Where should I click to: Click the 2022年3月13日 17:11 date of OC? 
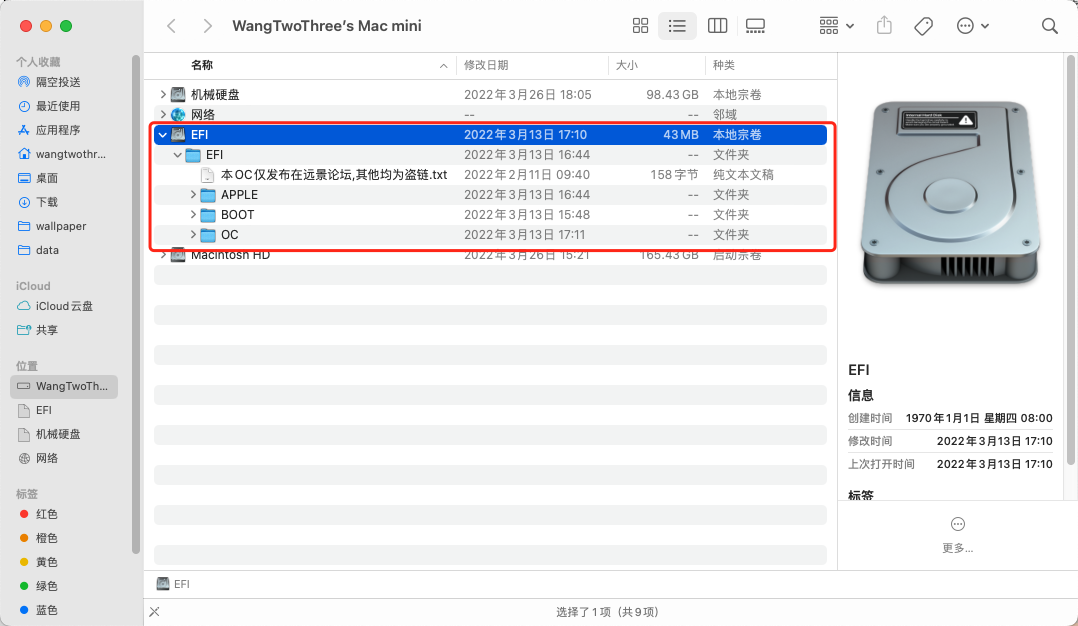(525, 234)
